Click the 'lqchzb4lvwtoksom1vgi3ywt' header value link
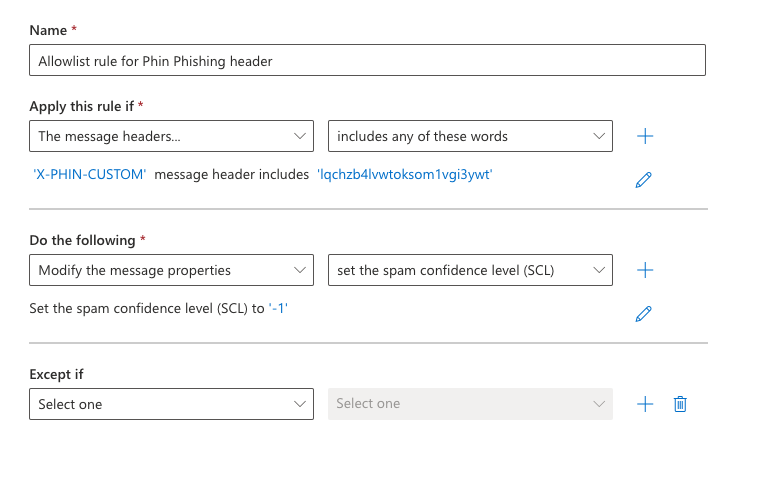Image resolution: width=780 pixels, height=498 pixels. pos(405,174)
